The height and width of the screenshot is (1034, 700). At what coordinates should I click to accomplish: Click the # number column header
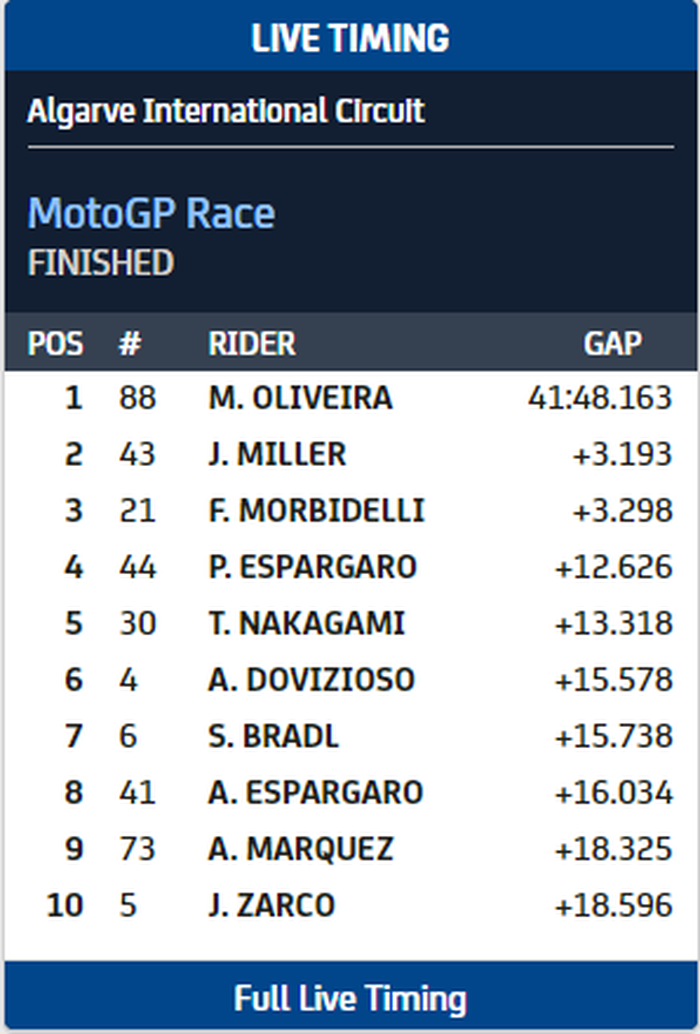130,343
